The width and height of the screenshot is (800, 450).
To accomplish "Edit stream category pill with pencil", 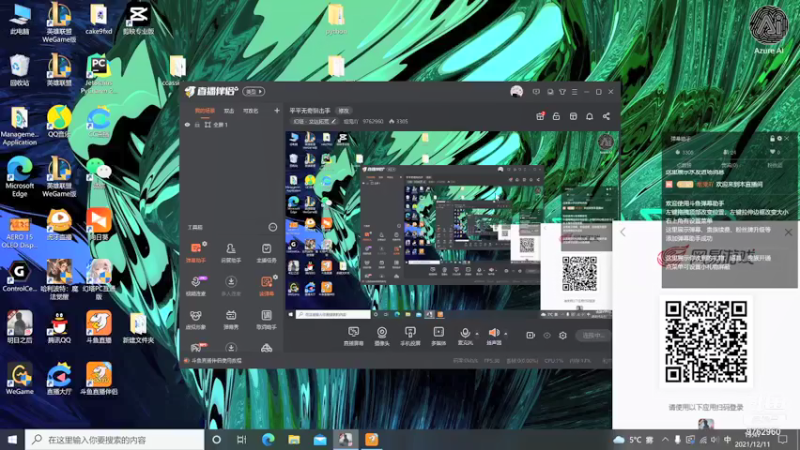I will [x=315, y=121].
